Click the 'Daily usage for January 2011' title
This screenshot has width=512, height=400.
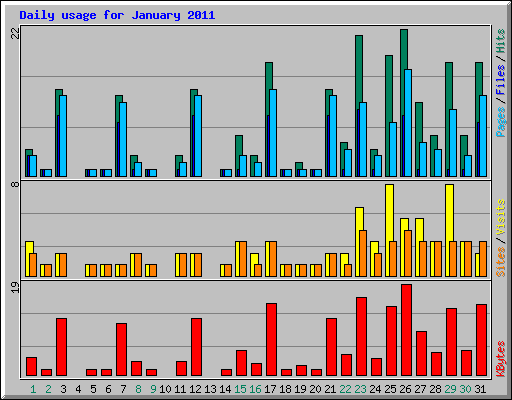pos(117,15)
